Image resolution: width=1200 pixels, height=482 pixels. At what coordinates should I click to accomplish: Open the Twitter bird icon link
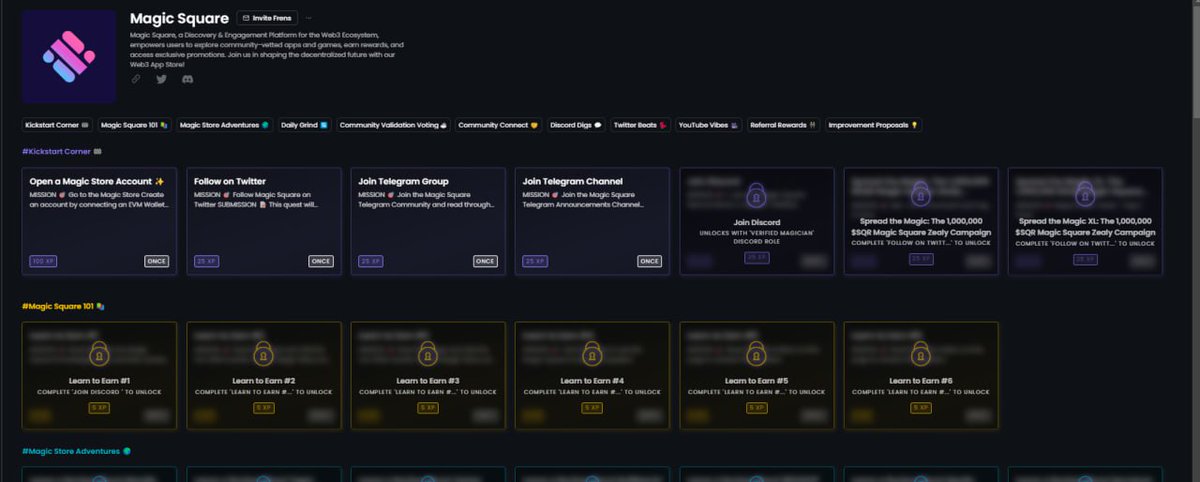point(162,79)
